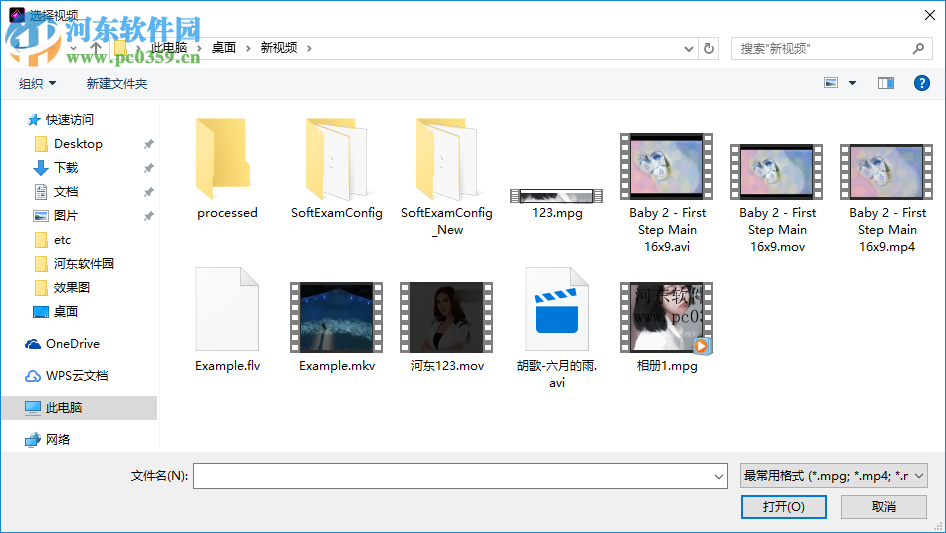Select Baby 2 - First Step Main 16x9.avi

667,193
